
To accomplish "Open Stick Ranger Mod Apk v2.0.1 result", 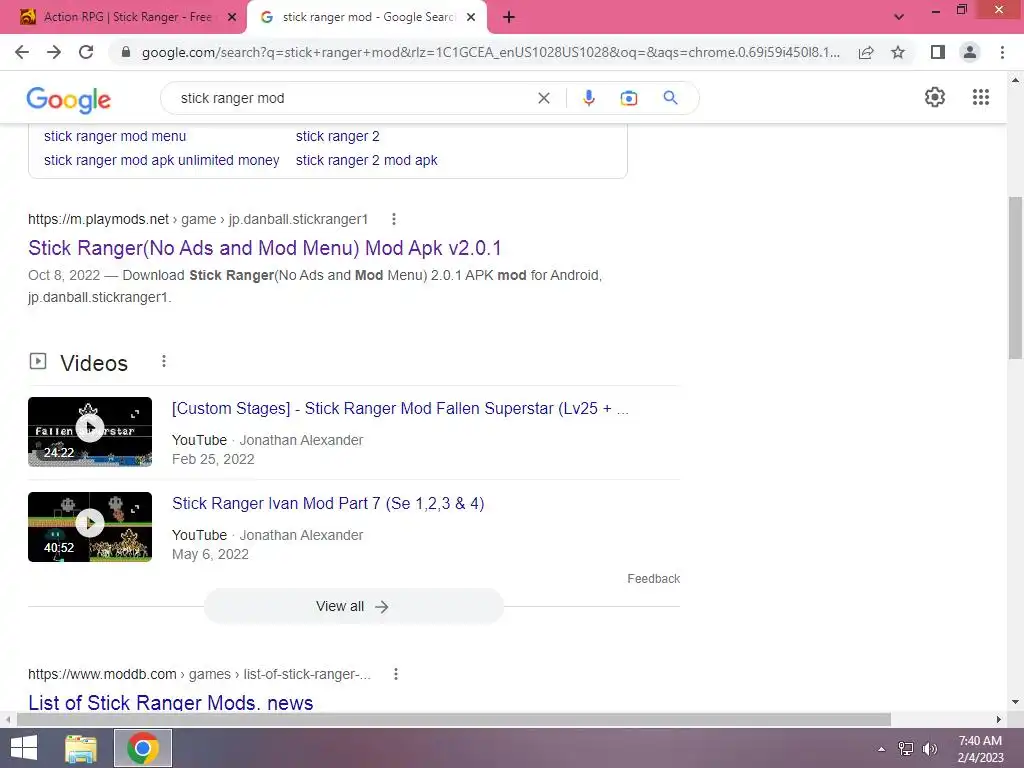I will coord(264,248).
